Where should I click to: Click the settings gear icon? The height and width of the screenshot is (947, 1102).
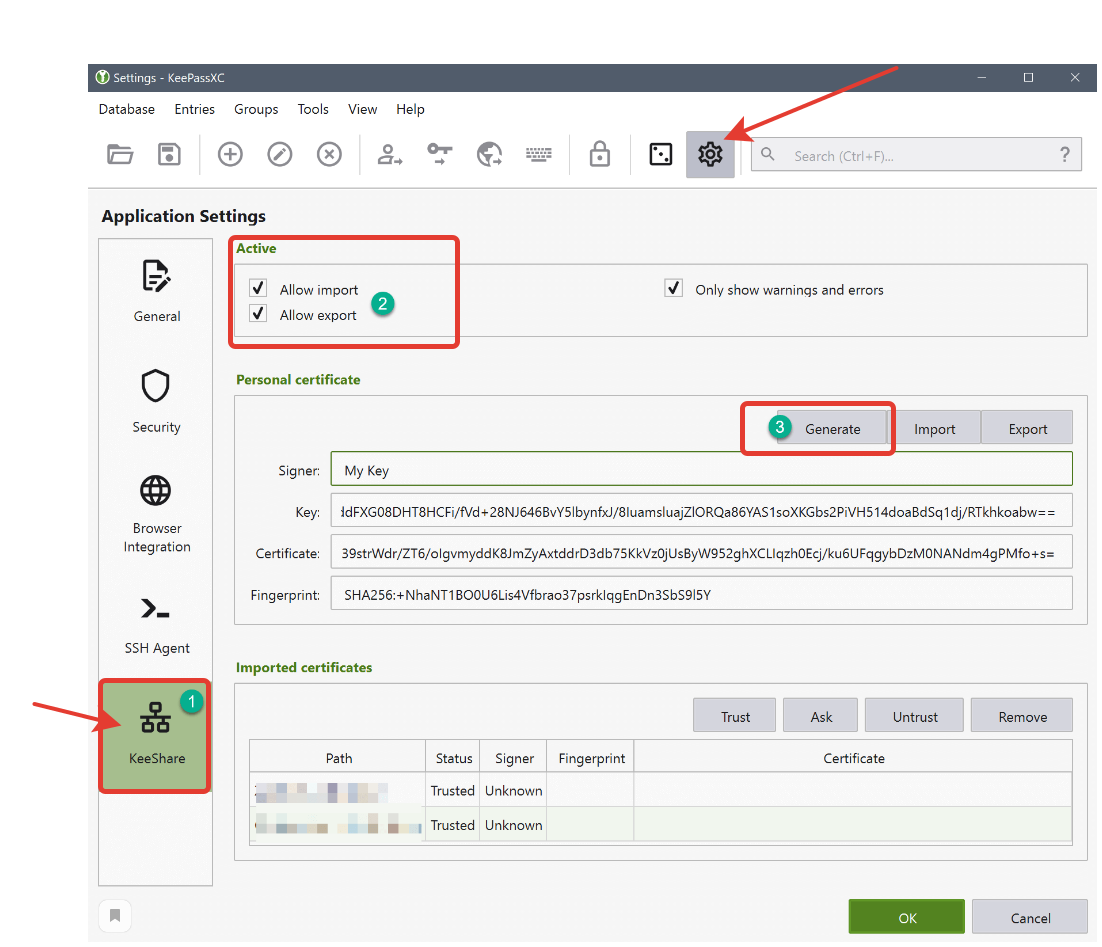[711, 154]
